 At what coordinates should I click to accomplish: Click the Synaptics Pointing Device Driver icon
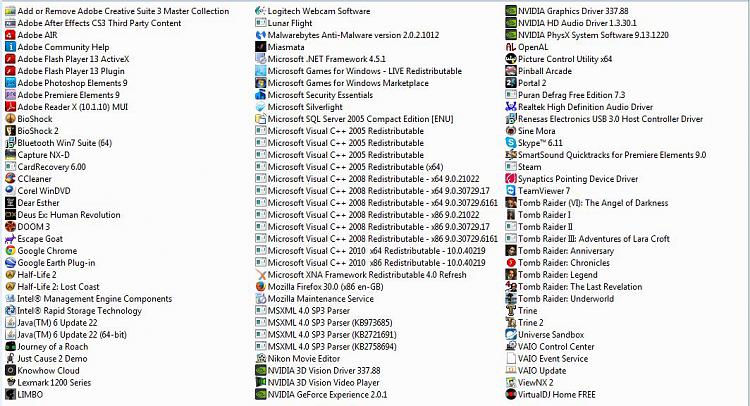click(x=511, y=179)
